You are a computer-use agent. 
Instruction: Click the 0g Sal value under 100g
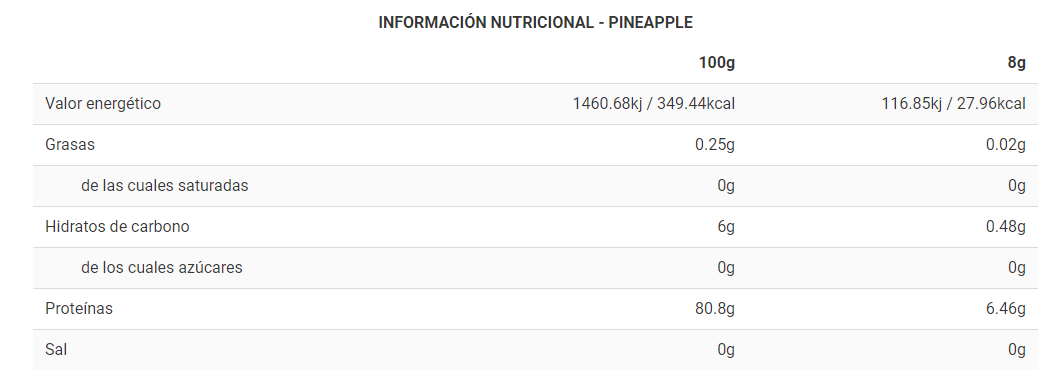(x=726, y=349)
